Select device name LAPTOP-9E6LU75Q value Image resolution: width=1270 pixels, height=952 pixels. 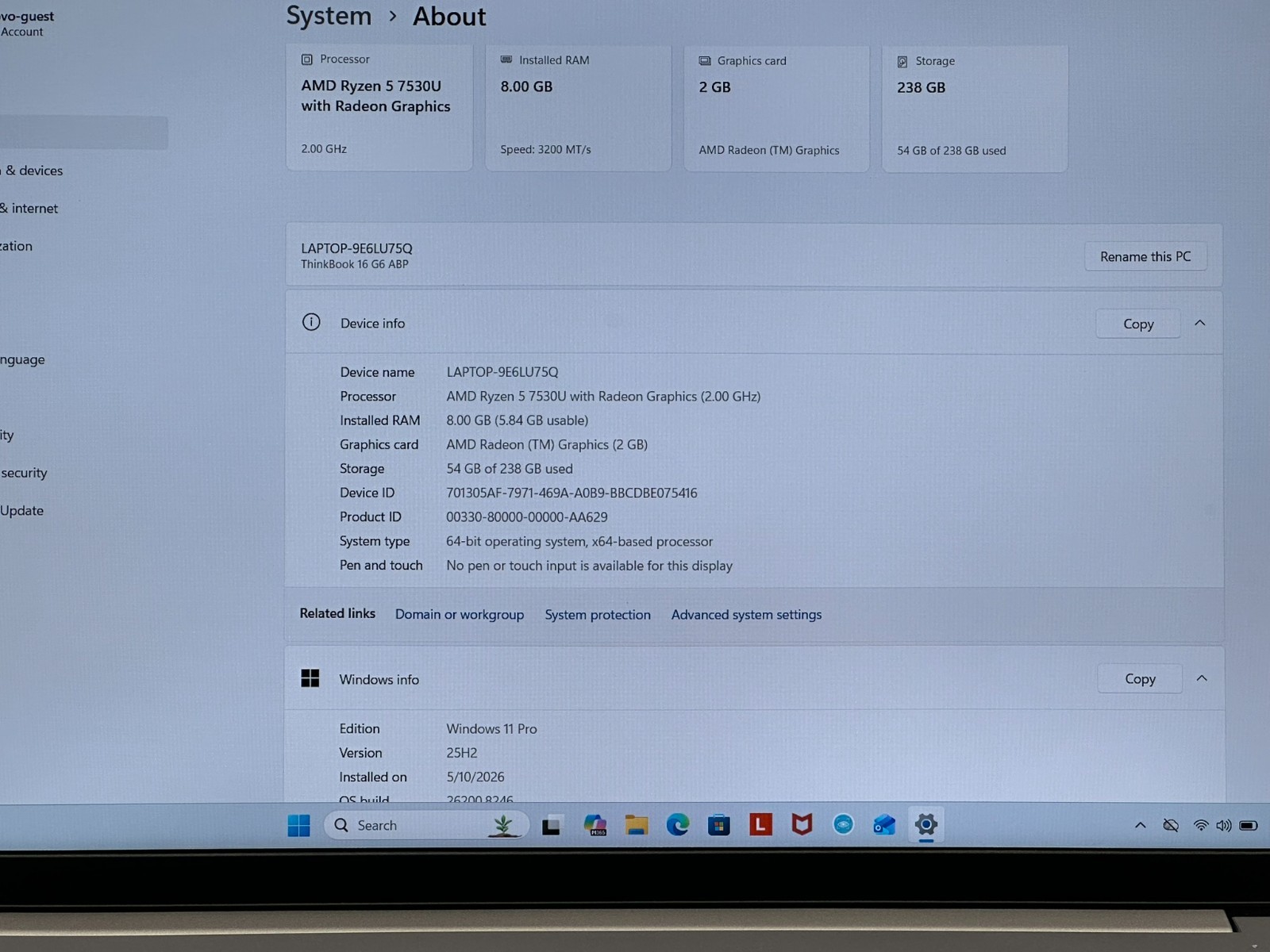pos(502,372)
